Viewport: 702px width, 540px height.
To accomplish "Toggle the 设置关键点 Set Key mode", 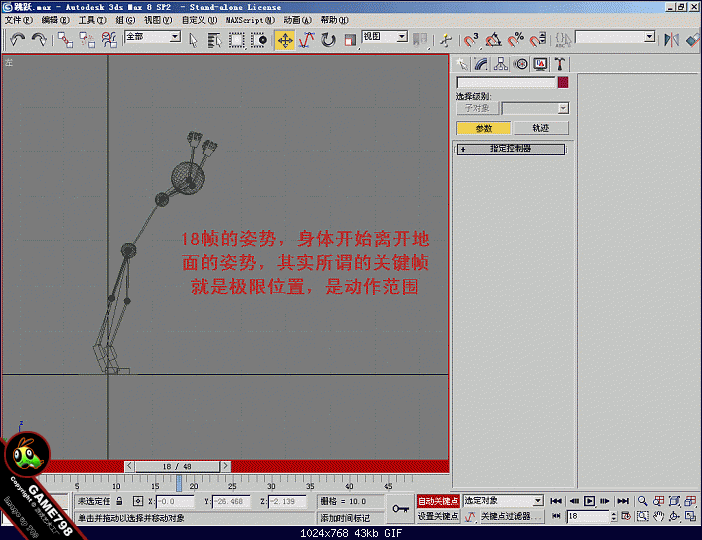I will [438, 516].
